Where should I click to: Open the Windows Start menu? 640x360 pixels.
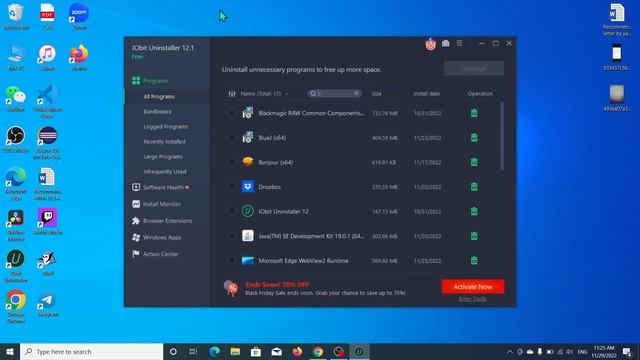point(10,351)
